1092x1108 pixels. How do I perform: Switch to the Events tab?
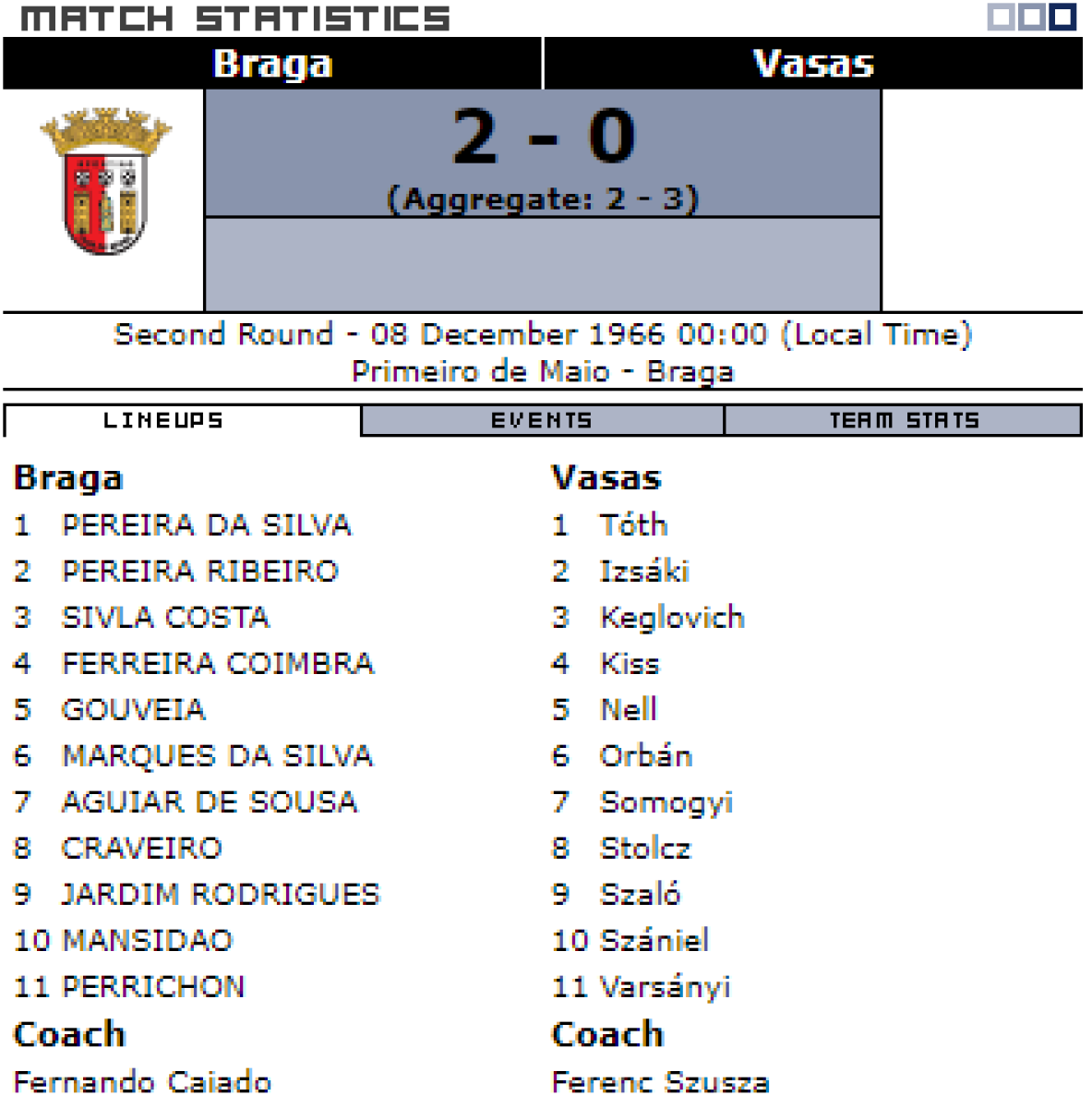tap(542, 421)
